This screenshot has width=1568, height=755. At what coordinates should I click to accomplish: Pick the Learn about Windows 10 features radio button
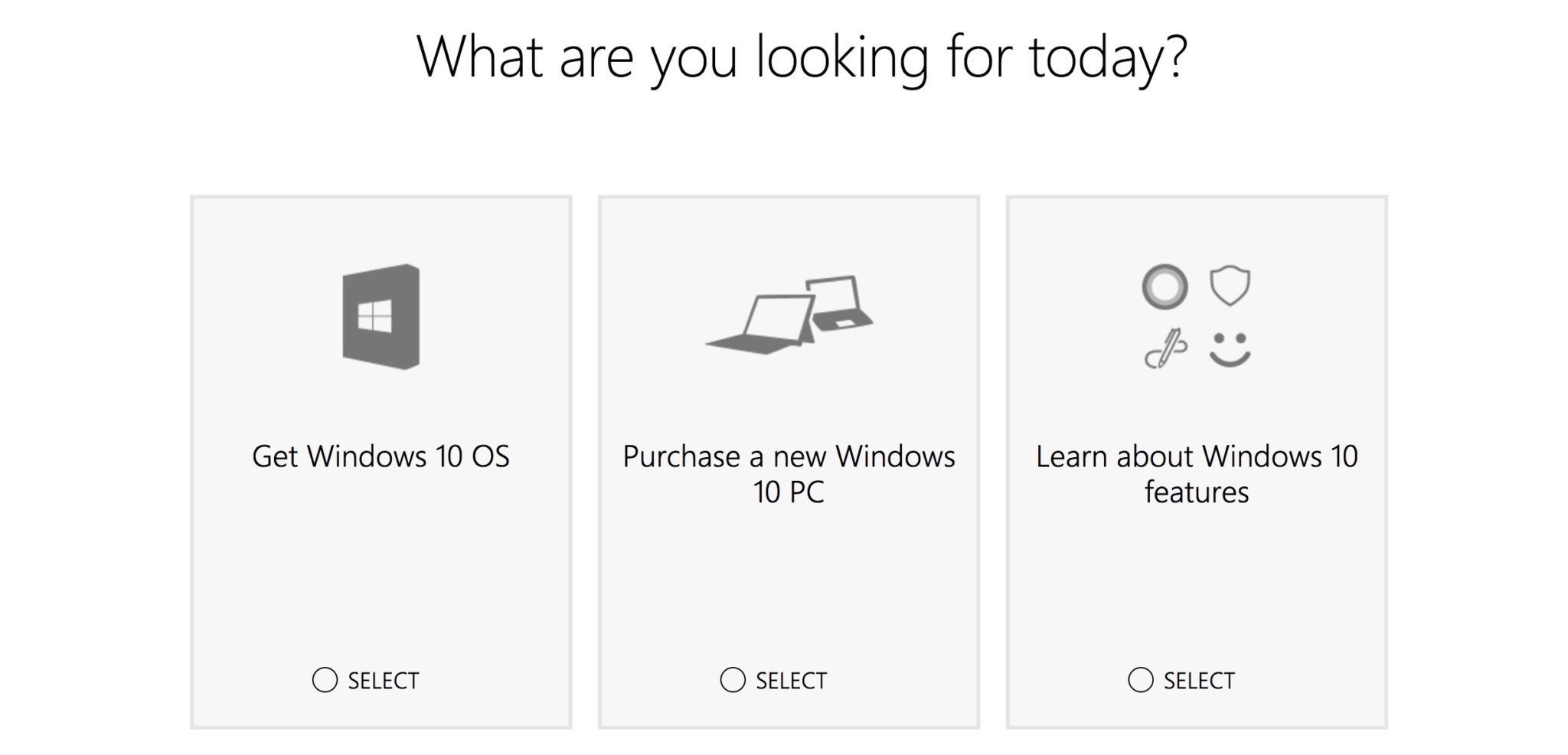(1140, 680)
